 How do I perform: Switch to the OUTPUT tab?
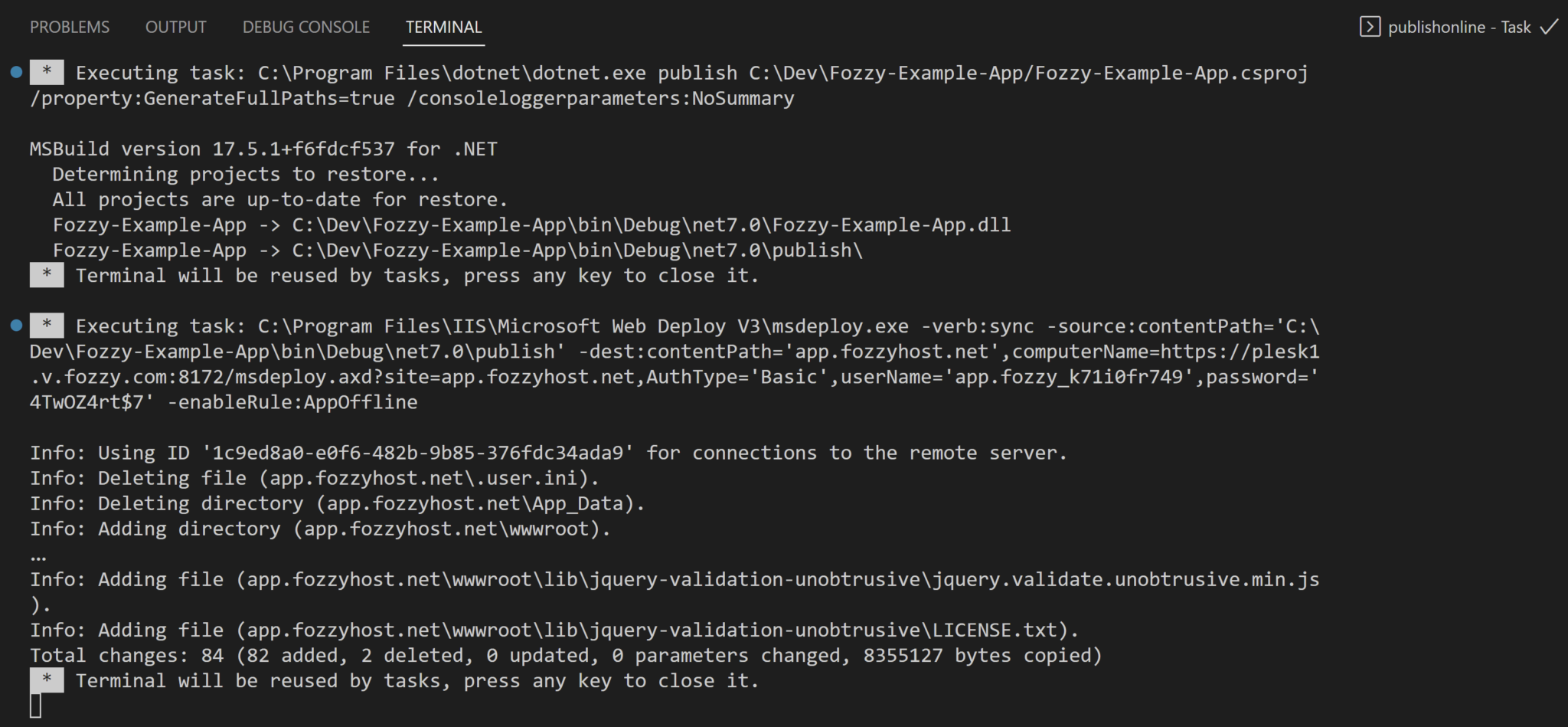coord(175,27)
